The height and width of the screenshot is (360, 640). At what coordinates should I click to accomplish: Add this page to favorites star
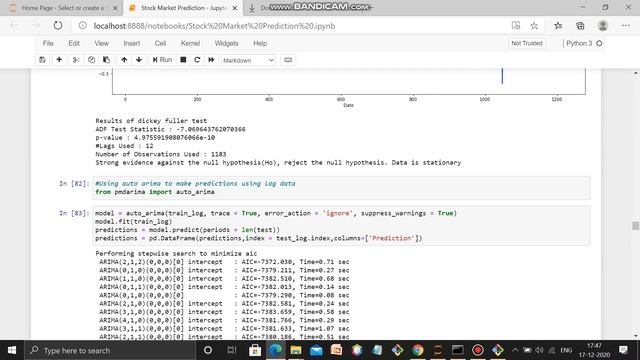point(534,26)
